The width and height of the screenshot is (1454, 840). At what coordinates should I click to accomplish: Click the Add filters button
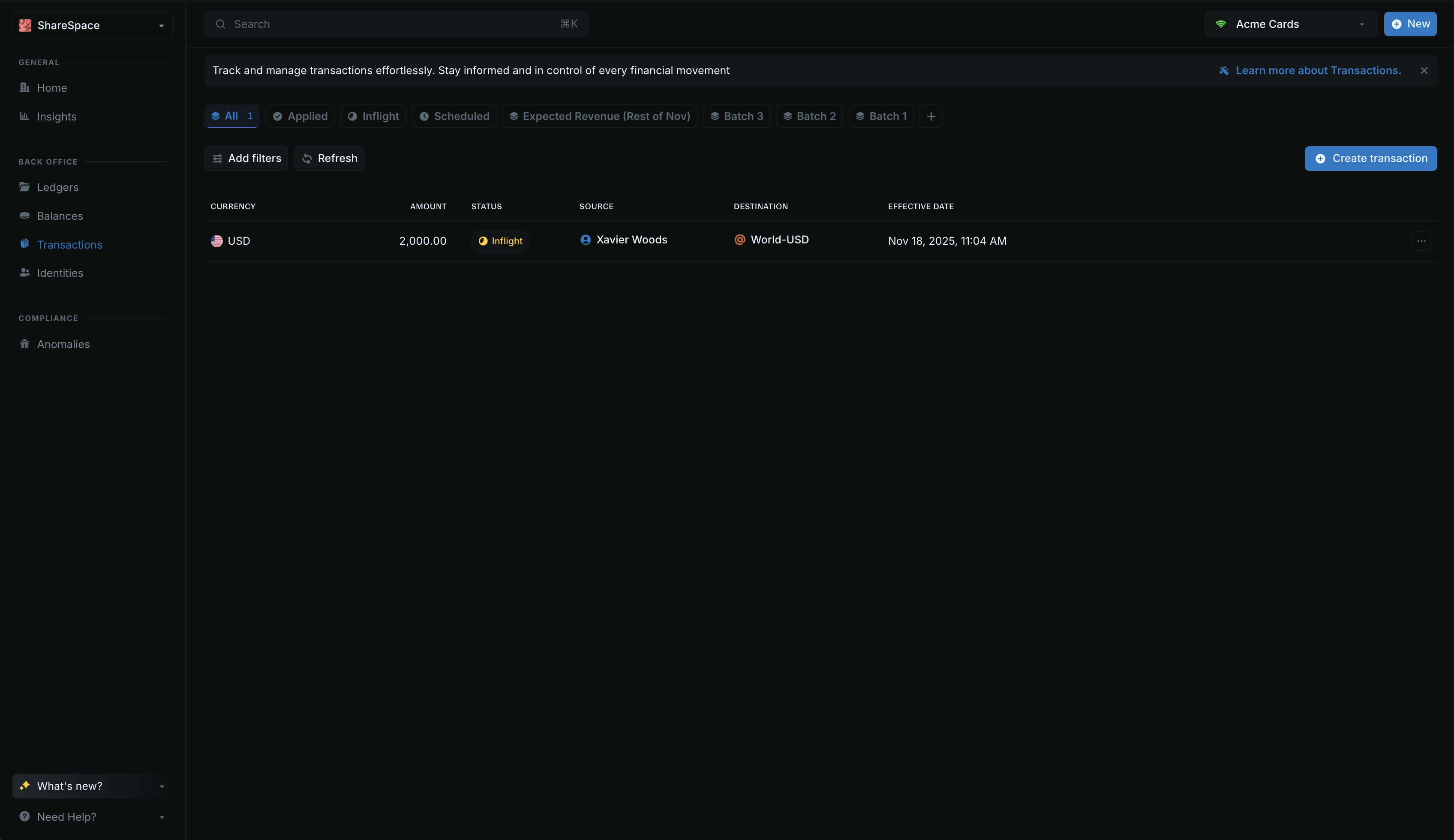(x=246, y=159)
